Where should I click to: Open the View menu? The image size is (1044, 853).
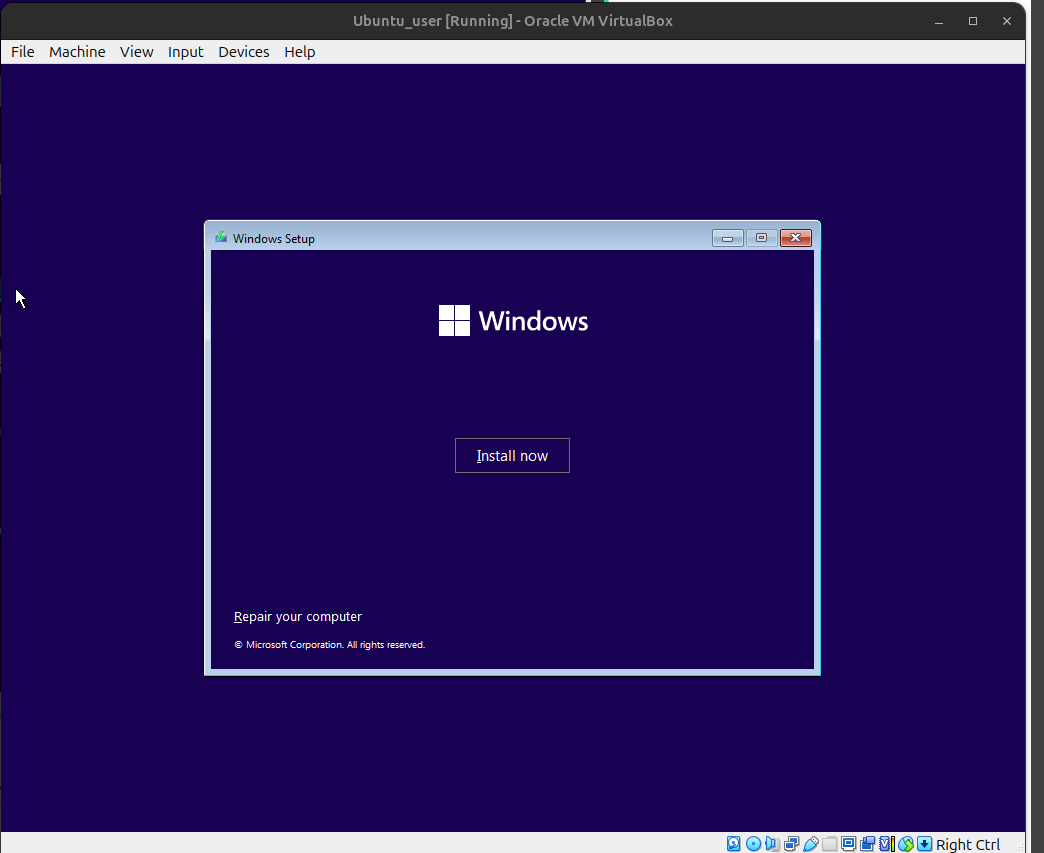click(x=136, y=52)
